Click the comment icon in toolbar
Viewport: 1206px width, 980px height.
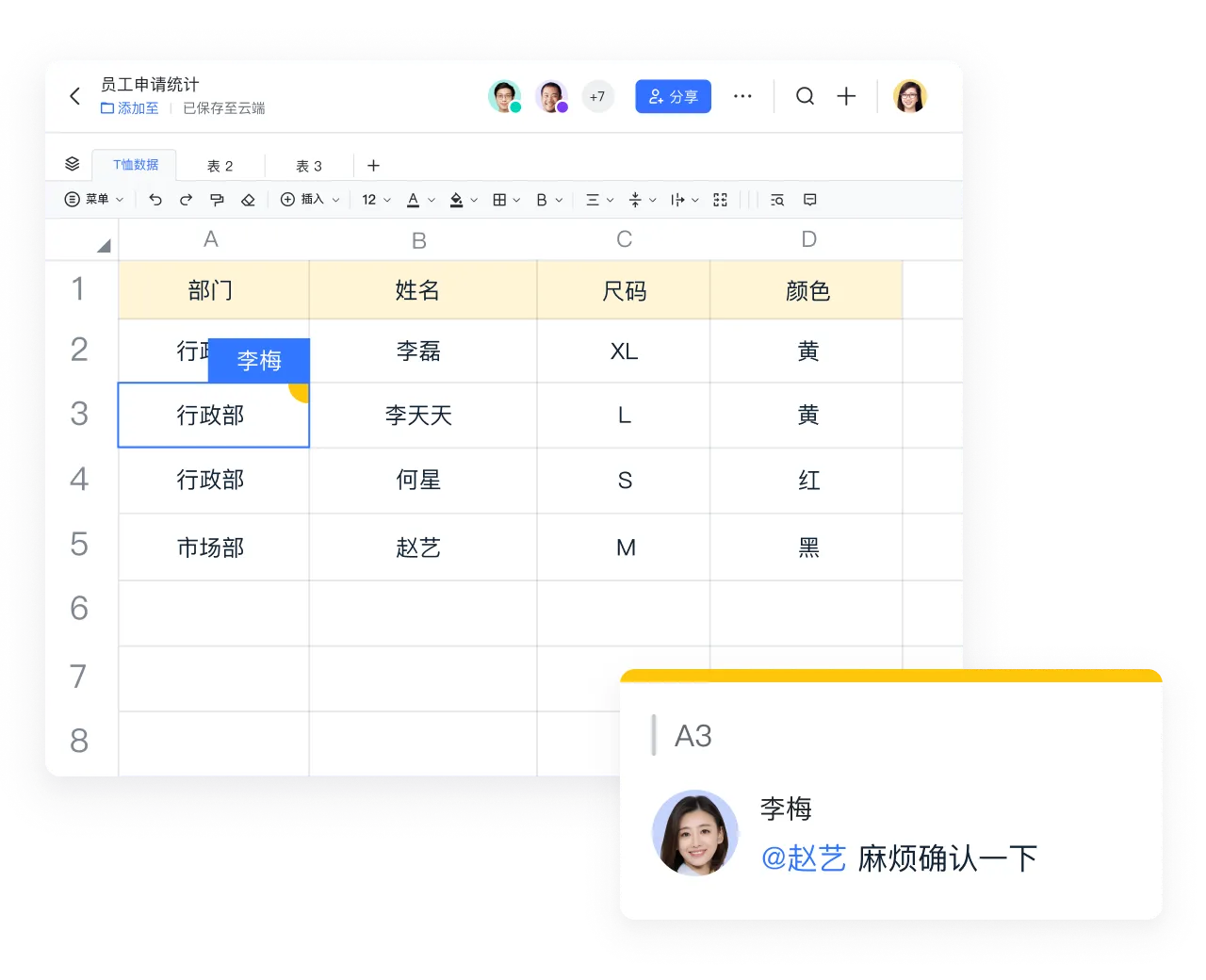pyautogui.click(x=809, y=200)
